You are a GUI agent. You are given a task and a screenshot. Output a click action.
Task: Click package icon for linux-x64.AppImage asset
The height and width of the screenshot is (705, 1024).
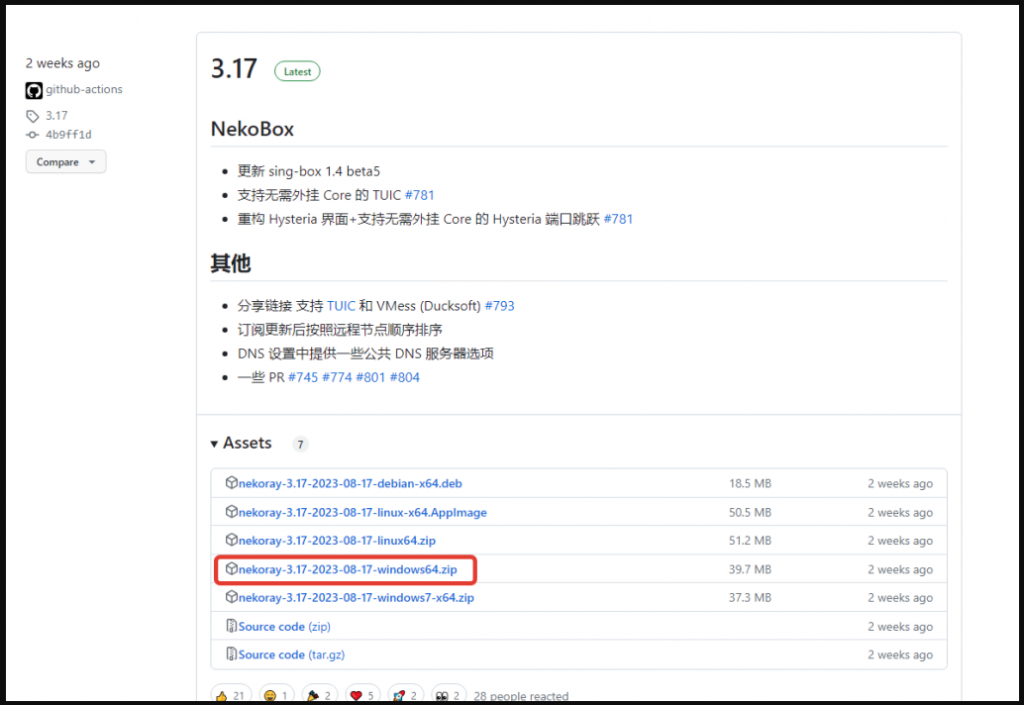tap(231, 512)
